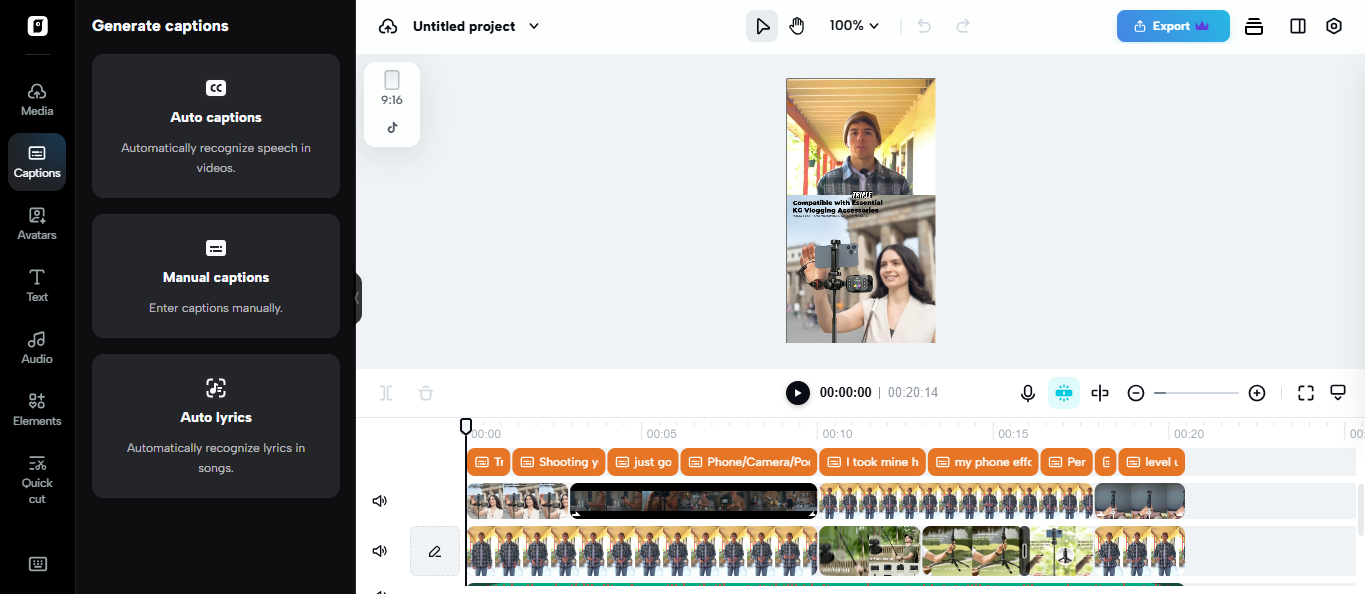
Task: Mute the upper video track
Action: point(380,500)
